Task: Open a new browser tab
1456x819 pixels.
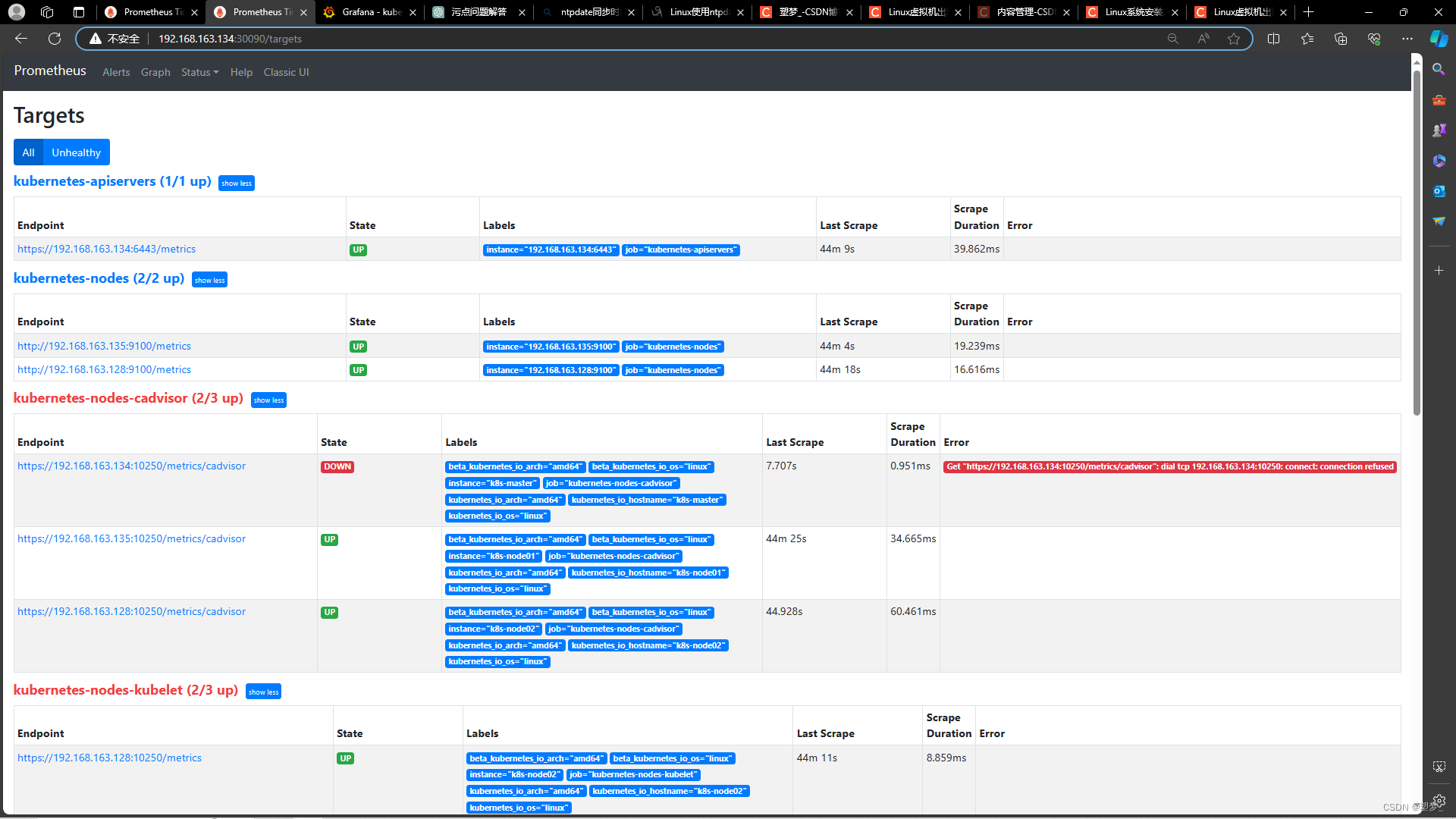Action: pos(1308,12)
